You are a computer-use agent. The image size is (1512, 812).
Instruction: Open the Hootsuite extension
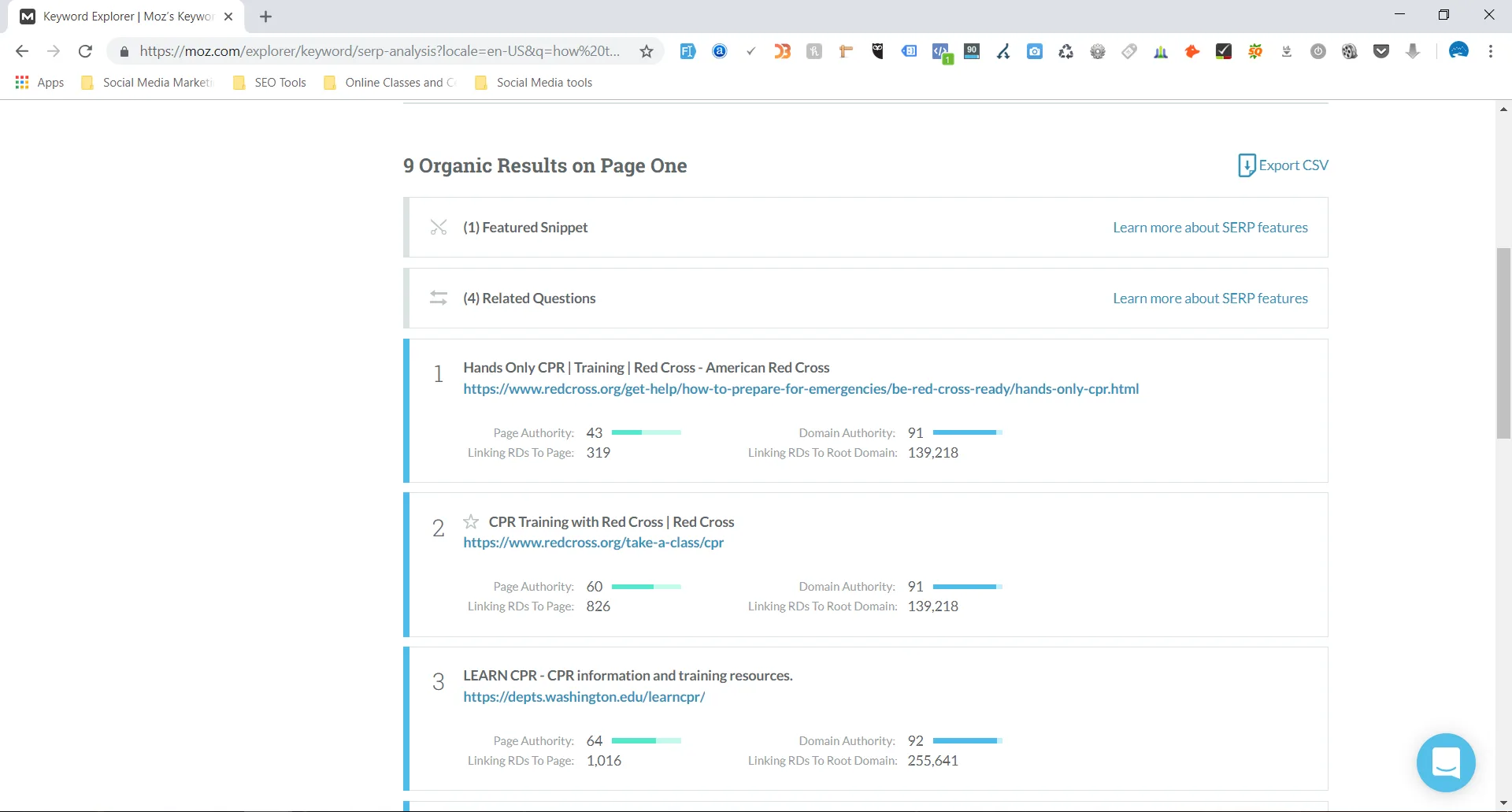877,51
